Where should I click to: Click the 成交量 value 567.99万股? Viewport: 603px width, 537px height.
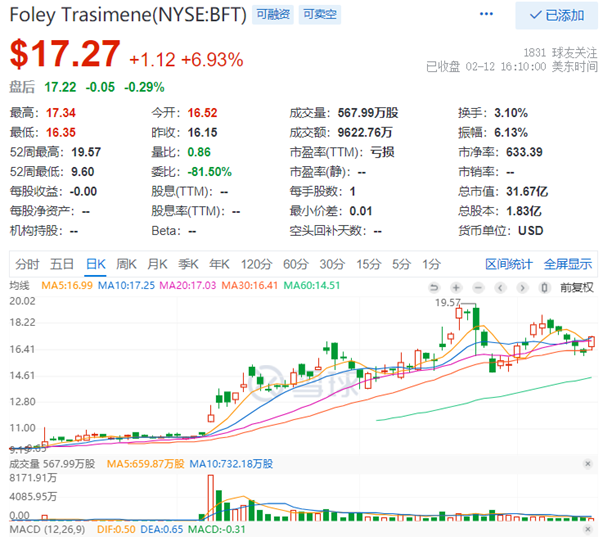368,113
